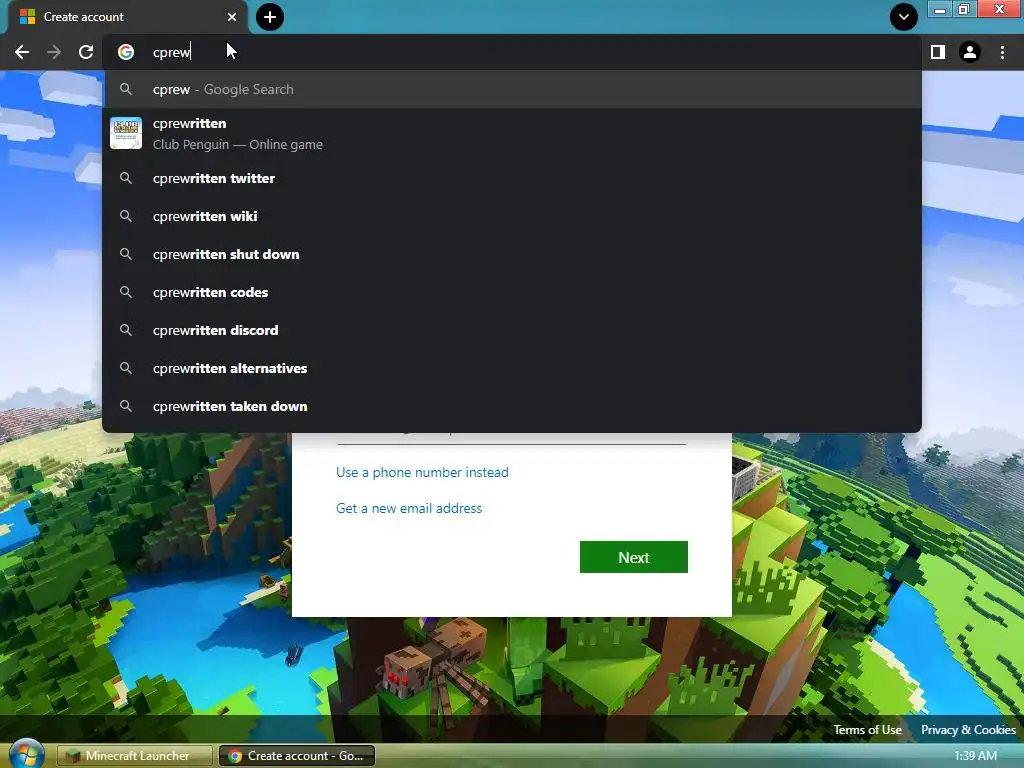Toggle the side panel icon
1024x768 pixels.
[x=938, y=52]
